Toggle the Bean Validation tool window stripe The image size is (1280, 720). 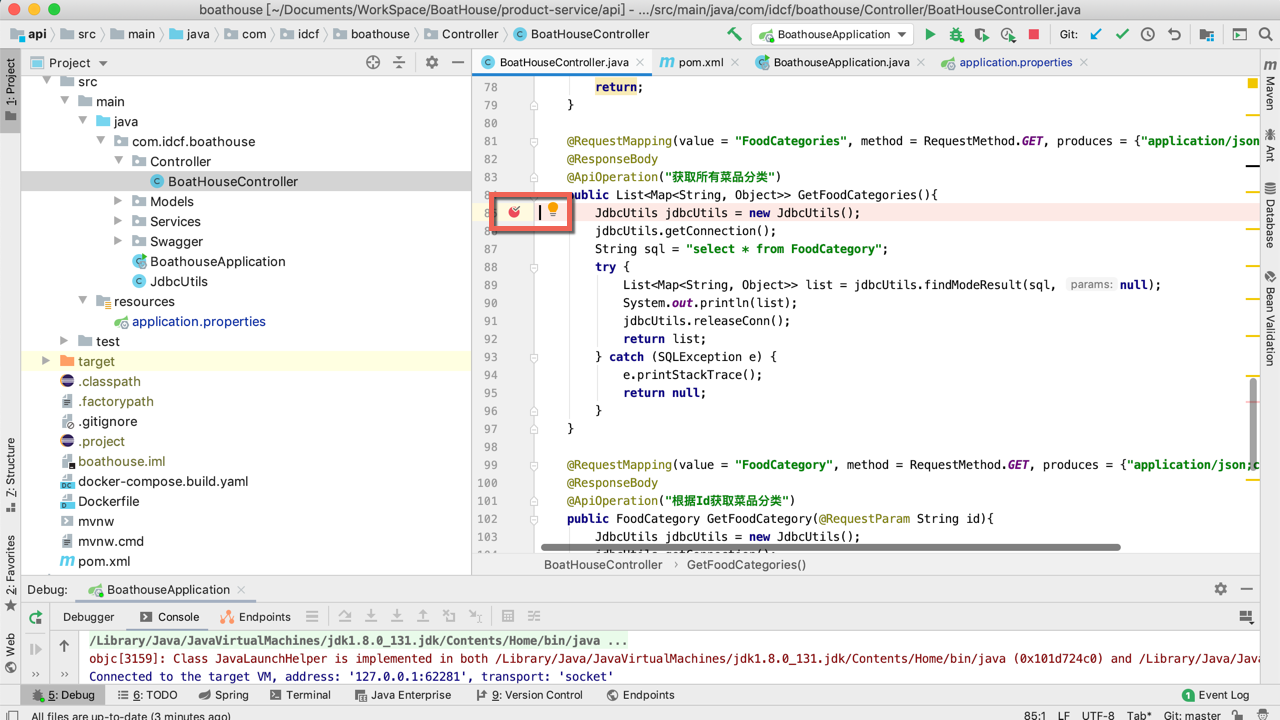tap(1270, 318)
